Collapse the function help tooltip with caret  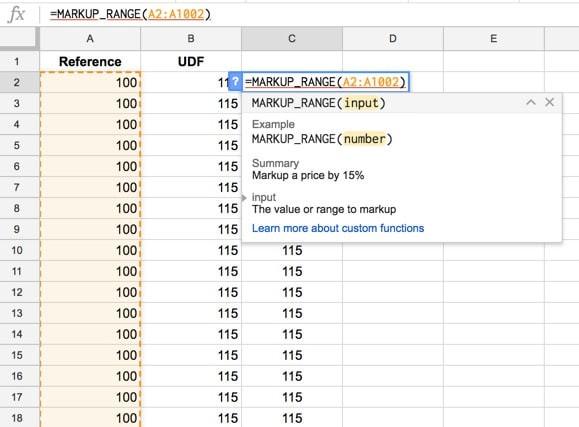[531, 102]
